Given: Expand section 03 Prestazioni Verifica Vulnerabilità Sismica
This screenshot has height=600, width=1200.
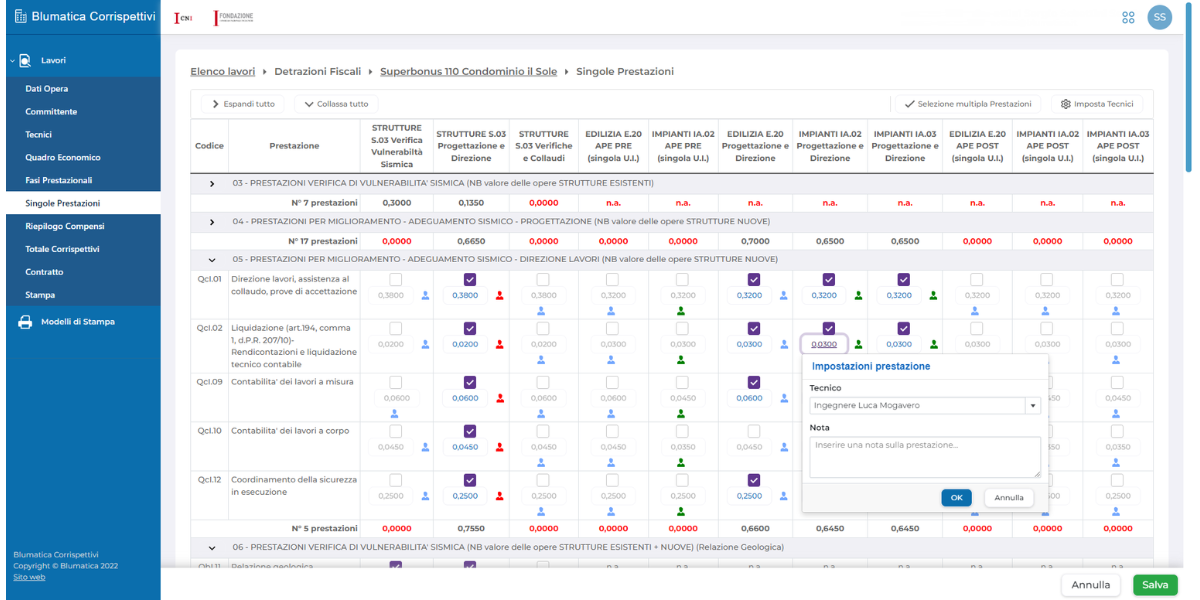Looking at the screenshot, I should 211,184.
